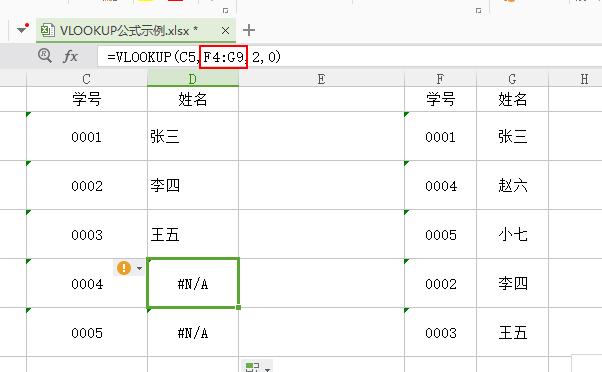The image size is (602, 372).
Task: Select column F header
Action: pyautogui.click(x=440, y=79)
